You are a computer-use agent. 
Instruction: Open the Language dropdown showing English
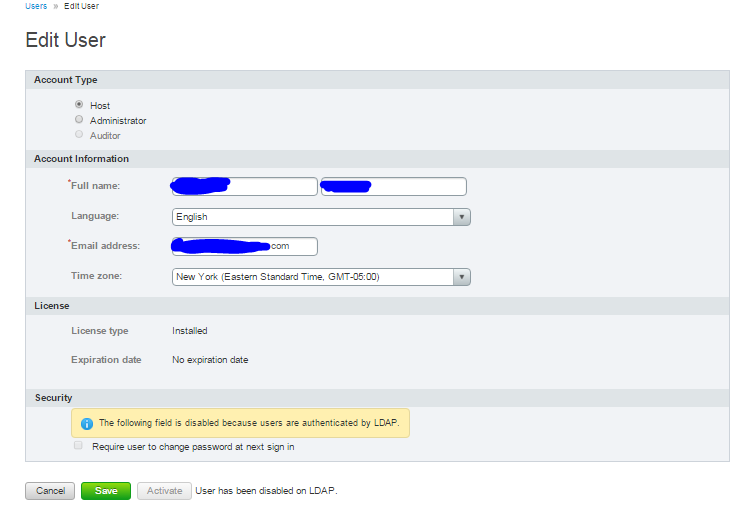pyautogui.click(x=320, y=217)
